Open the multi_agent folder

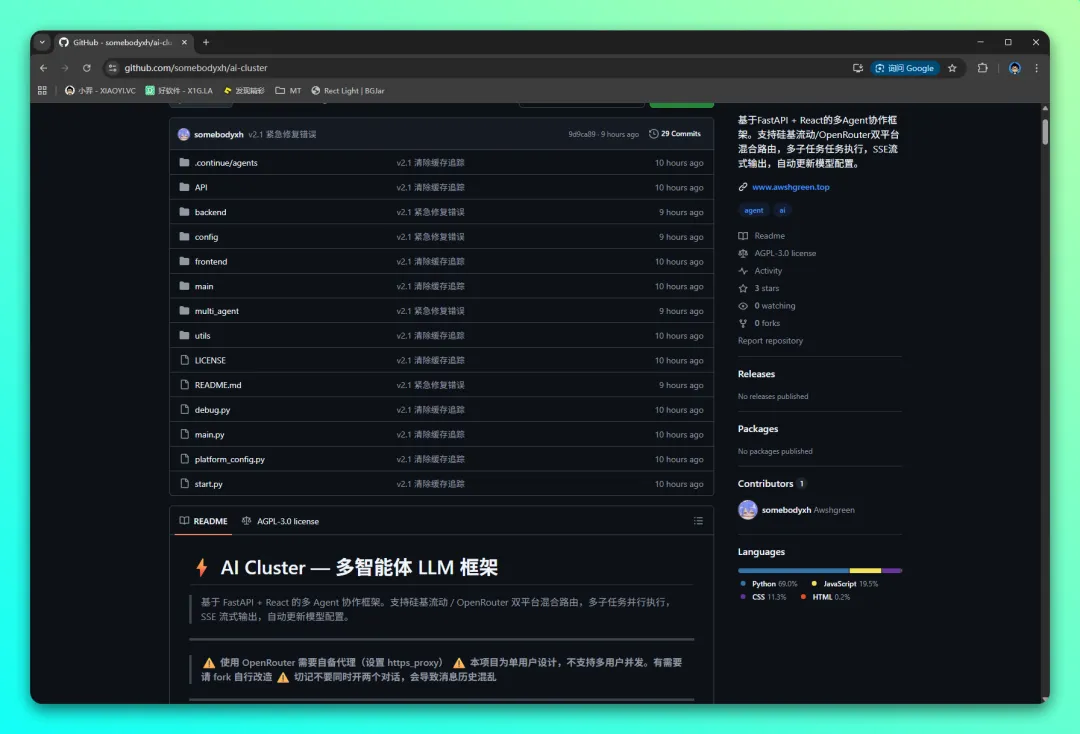tap(216, 311)
